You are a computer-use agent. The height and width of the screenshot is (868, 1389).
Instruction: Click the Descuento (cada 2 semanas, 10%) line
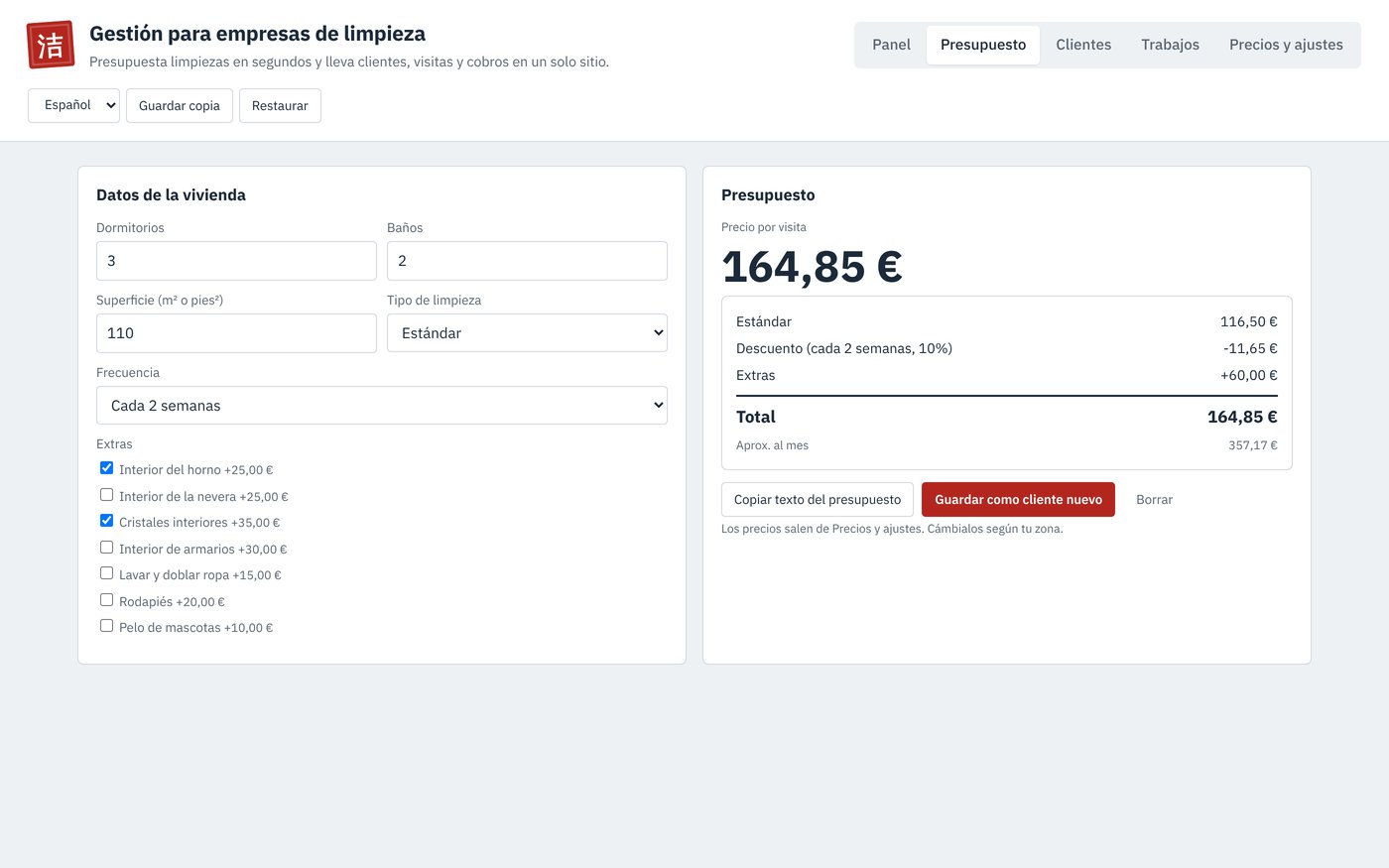(x=1007, y=348)
